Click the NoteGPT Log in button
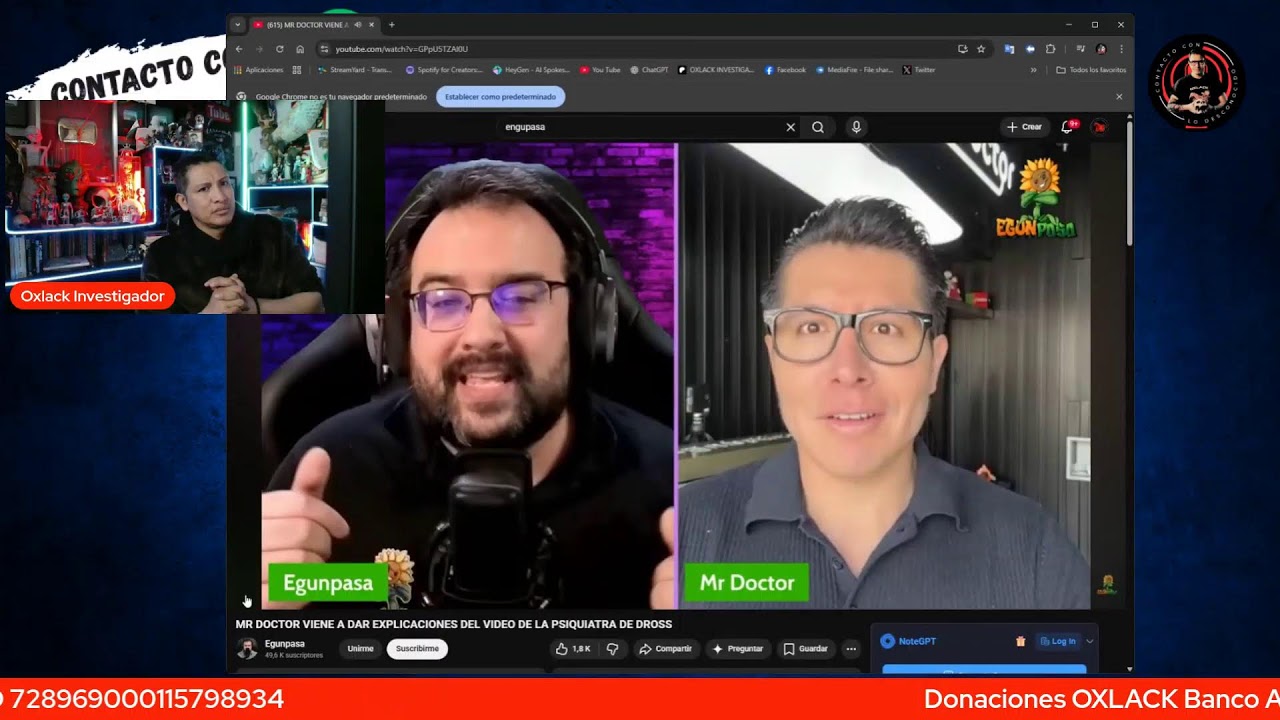 pos(1058,641)
